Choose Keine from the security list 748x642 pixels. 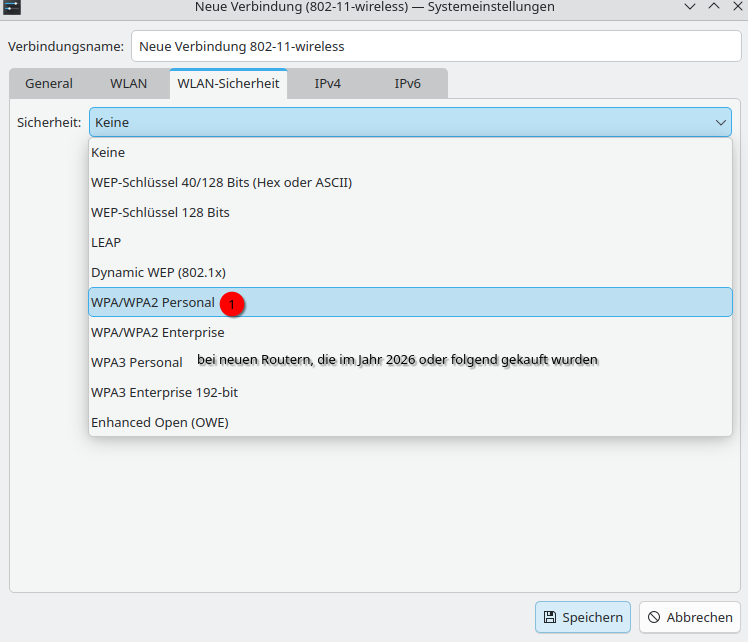[x=108, y=153]
